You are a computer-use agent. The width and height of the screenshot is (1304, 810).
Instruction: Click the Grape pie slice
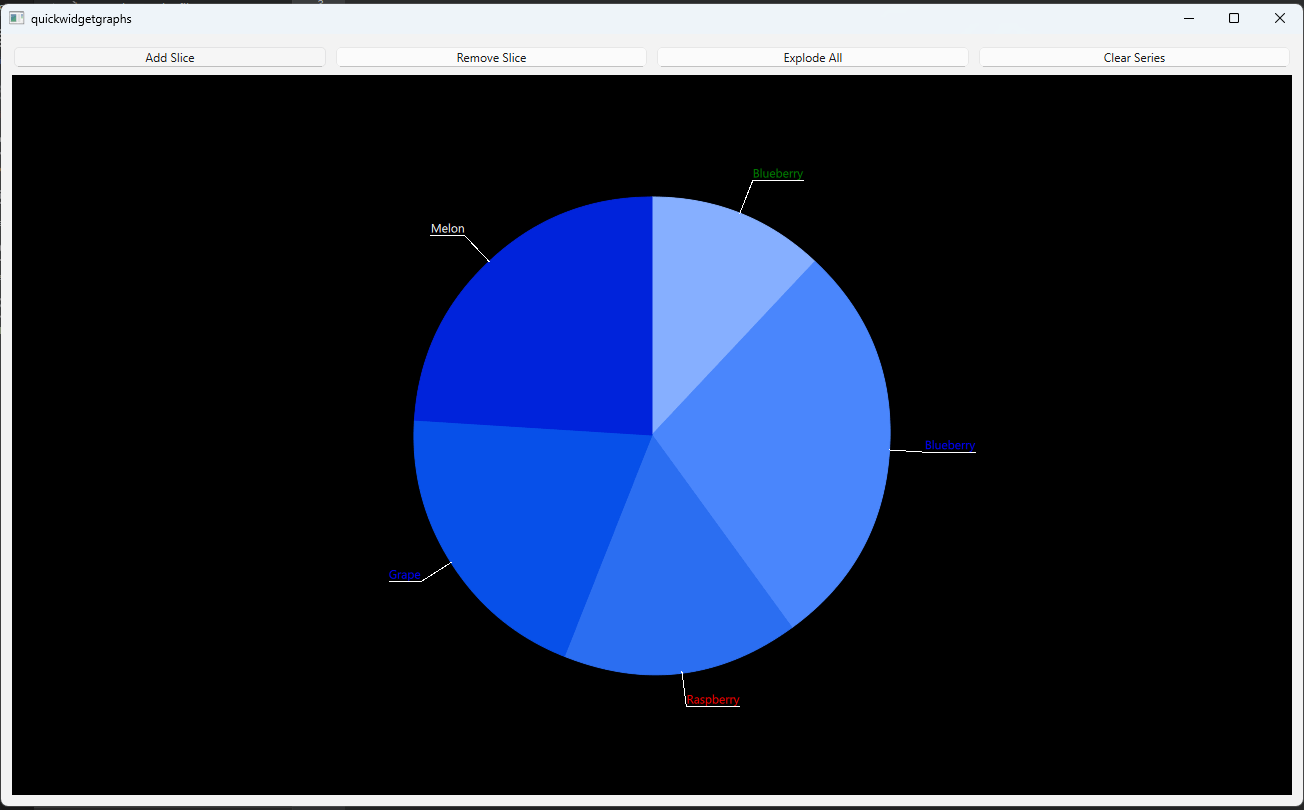point(520,520)
